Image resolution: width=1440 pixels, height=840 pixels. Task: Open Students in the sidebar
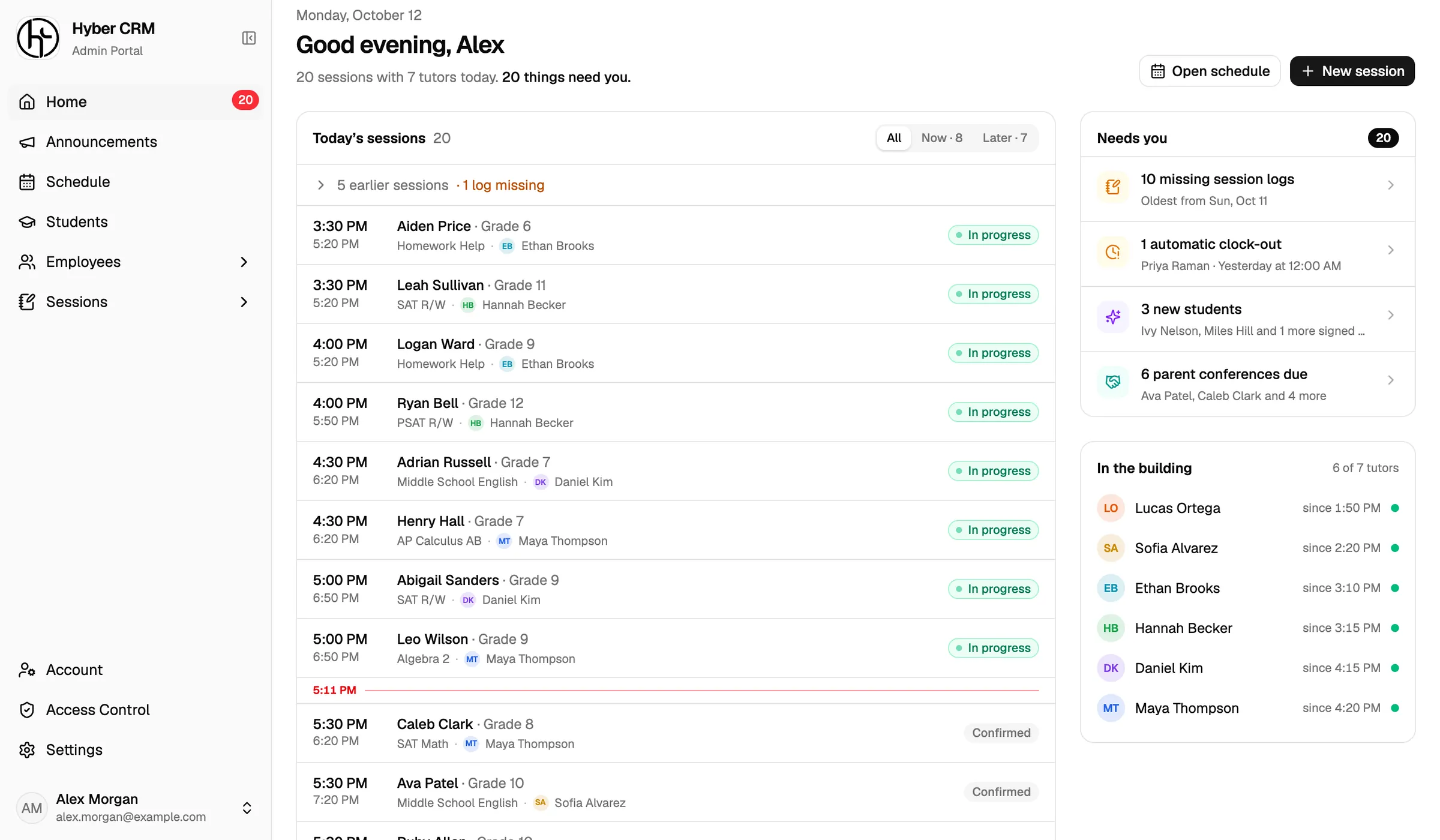(x=136, y=222)
